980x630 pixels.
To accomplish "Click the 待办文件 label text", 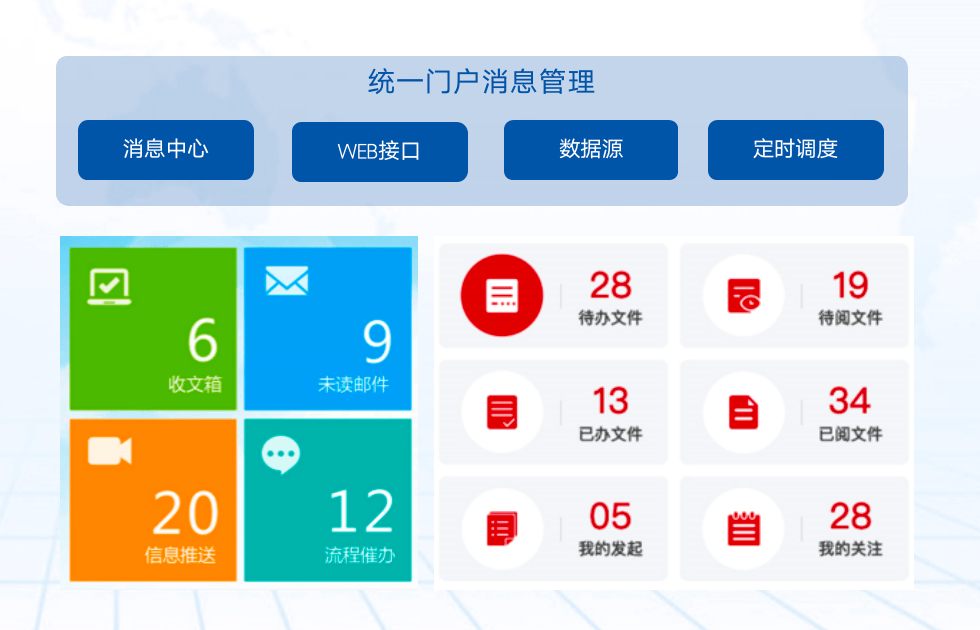I will (x=611, y=318).
